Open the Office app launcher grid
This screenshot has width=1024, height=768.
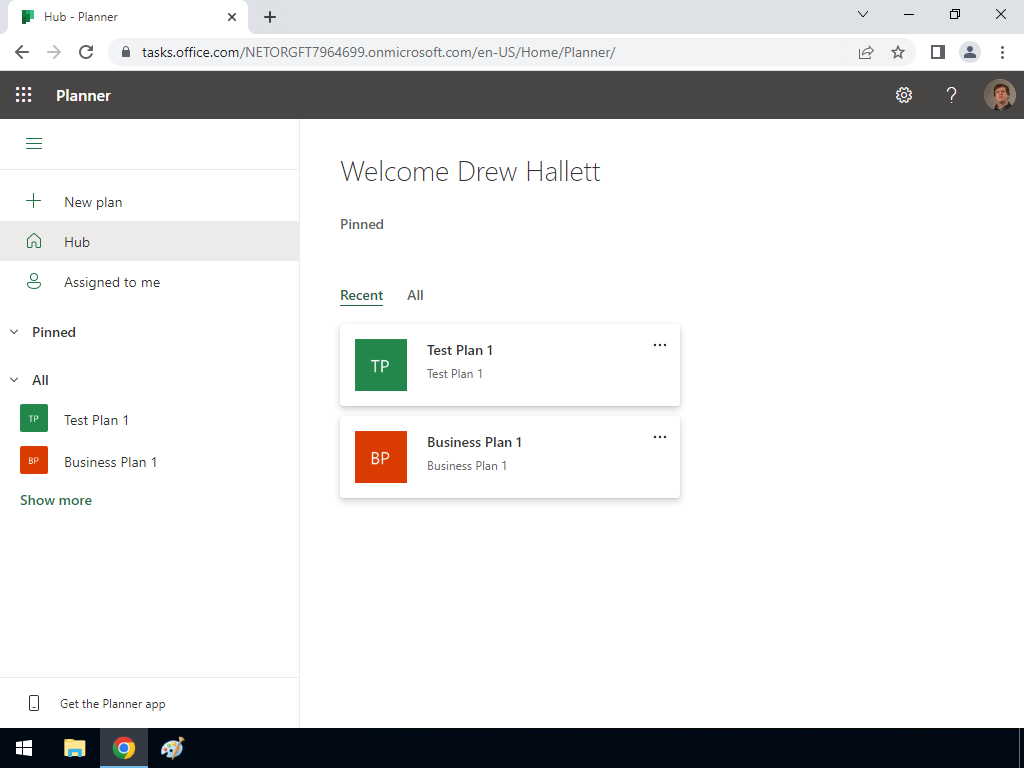pyautogui.click(x=24, y=95)
